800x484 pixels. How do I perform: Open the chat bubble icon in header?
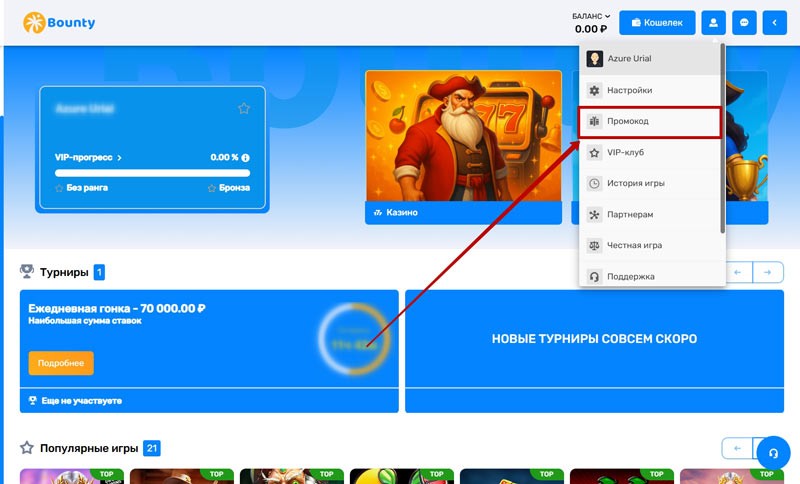[x=744, y=22]
